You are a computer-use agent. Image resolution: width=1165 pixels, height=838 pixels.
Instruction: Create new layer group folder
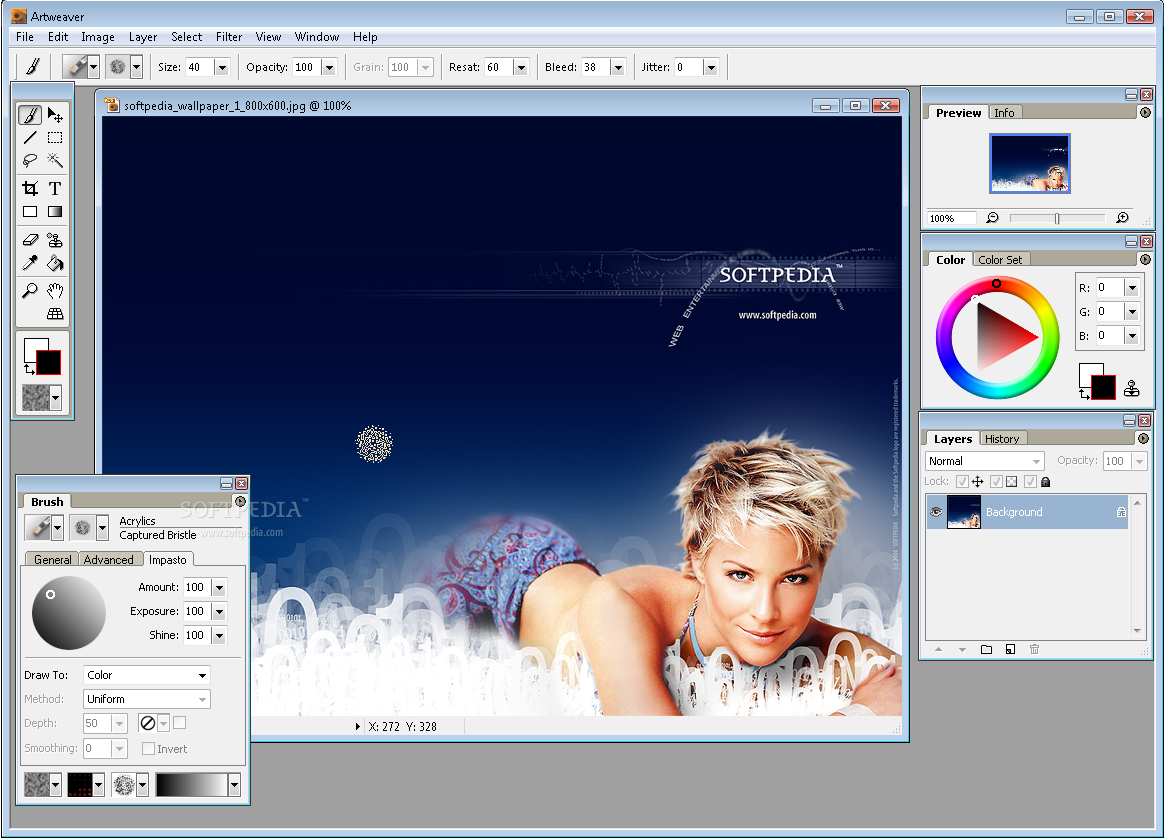pos(986,649)
